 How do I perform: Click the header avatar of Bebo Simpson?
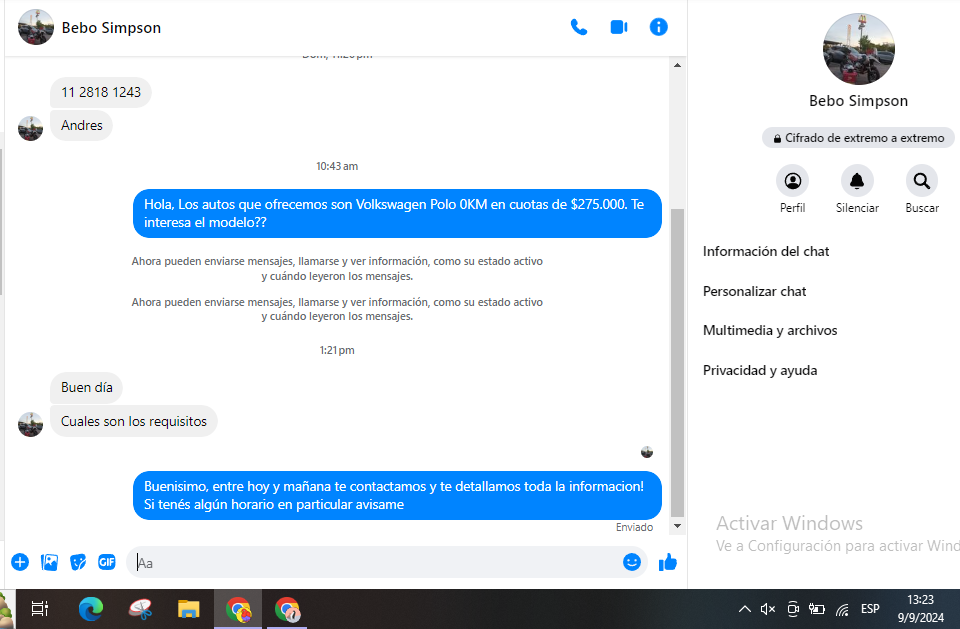click(x=36, y=27)
